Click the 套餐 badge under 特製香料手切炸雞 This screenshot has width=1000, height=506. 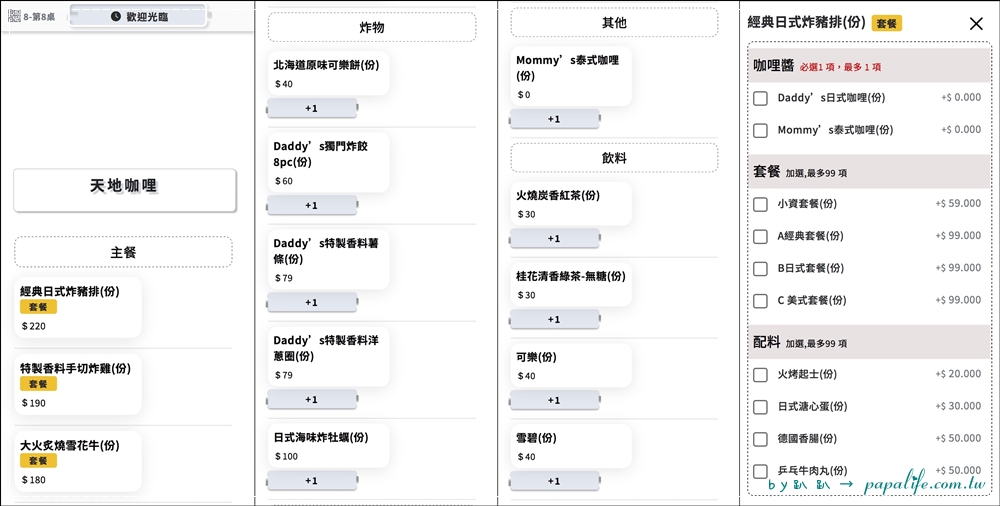[38, 383]
